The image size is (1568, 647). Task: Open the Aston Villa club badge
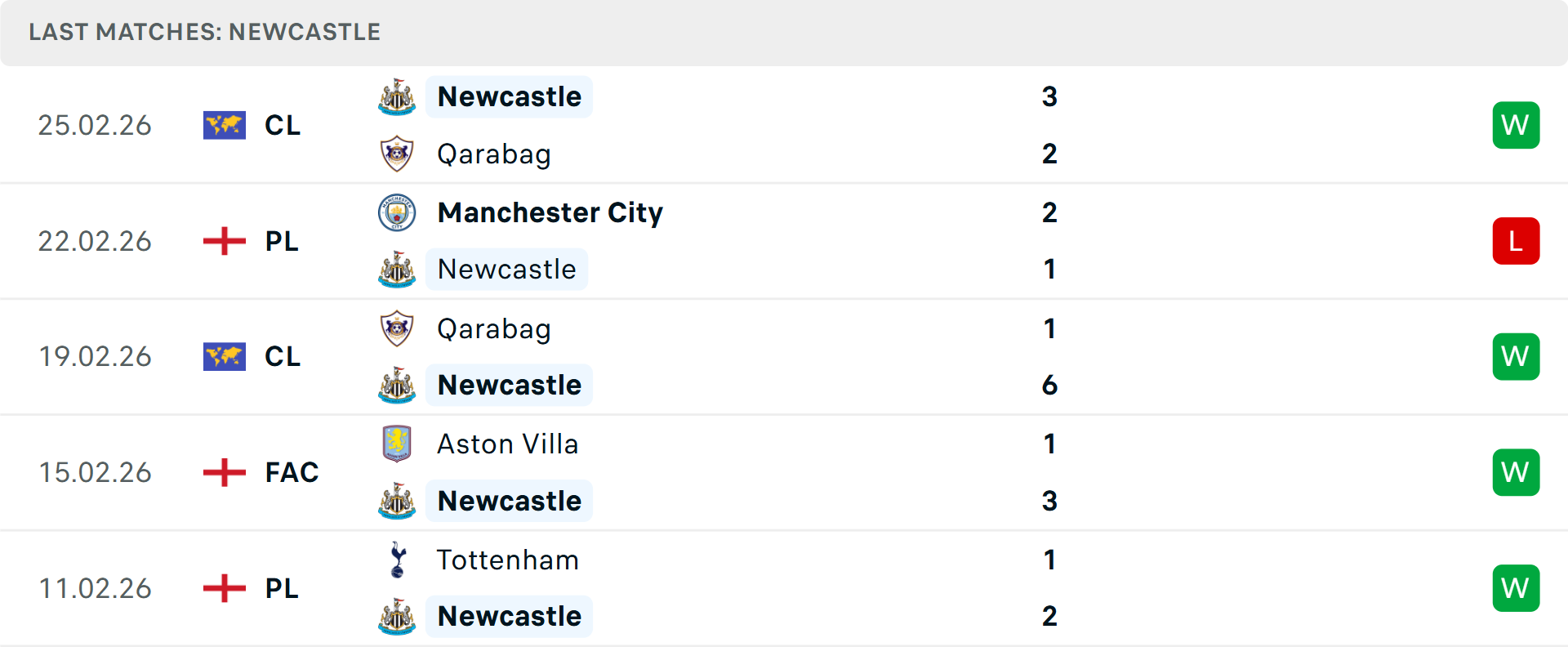tap(396, 444)
